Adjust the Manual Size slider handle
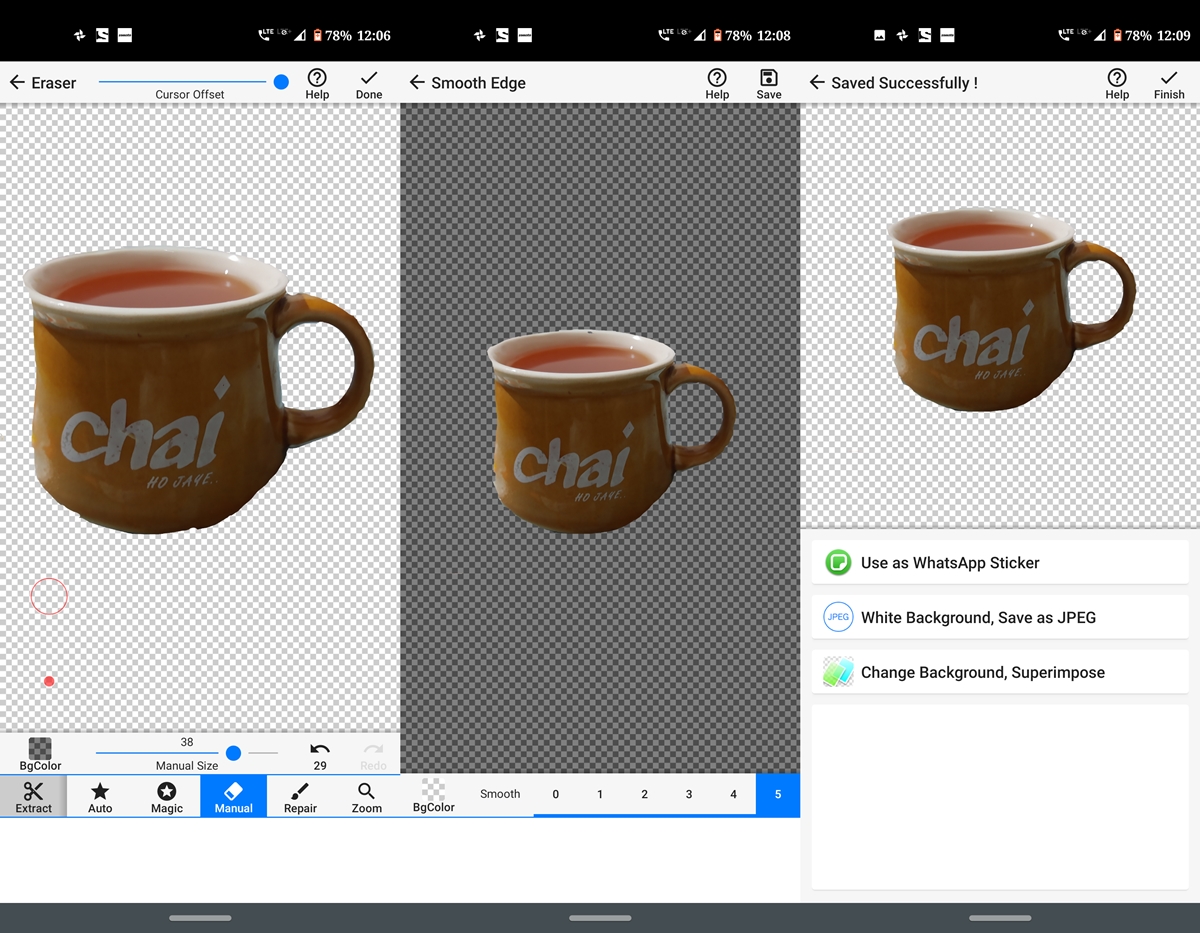The image size is (1200, 933). (x=233, y=753)
